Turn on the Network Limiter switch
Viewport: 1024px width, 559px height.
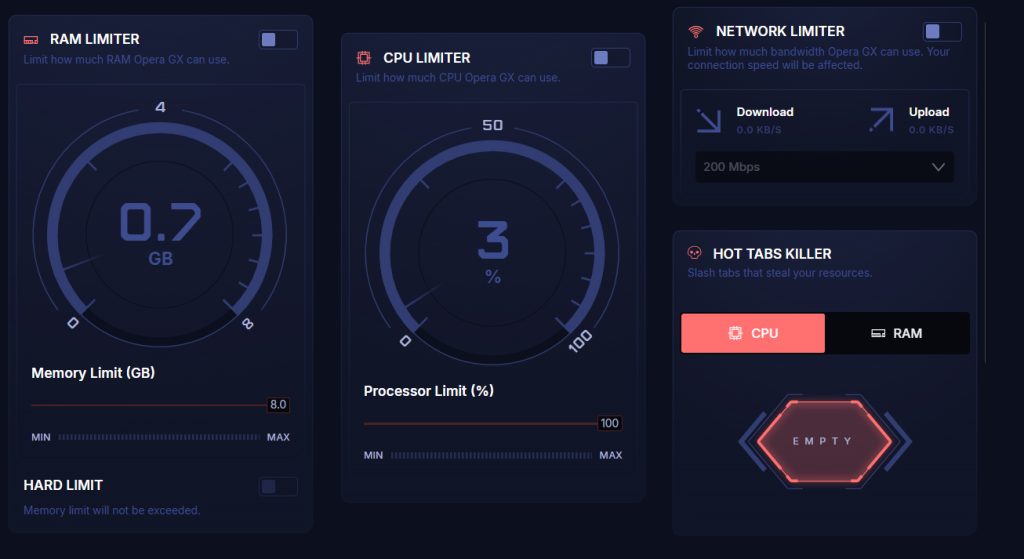(x=942, y=31)
